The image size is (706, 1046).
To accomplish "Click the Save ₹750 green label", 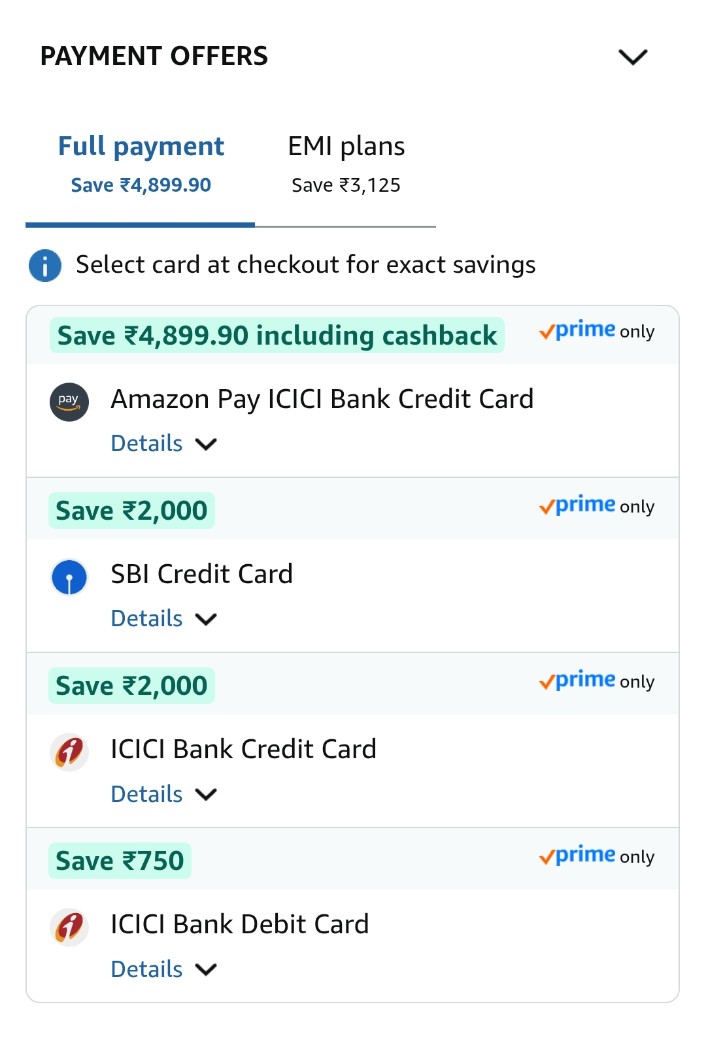I will (x=120, y=860).
